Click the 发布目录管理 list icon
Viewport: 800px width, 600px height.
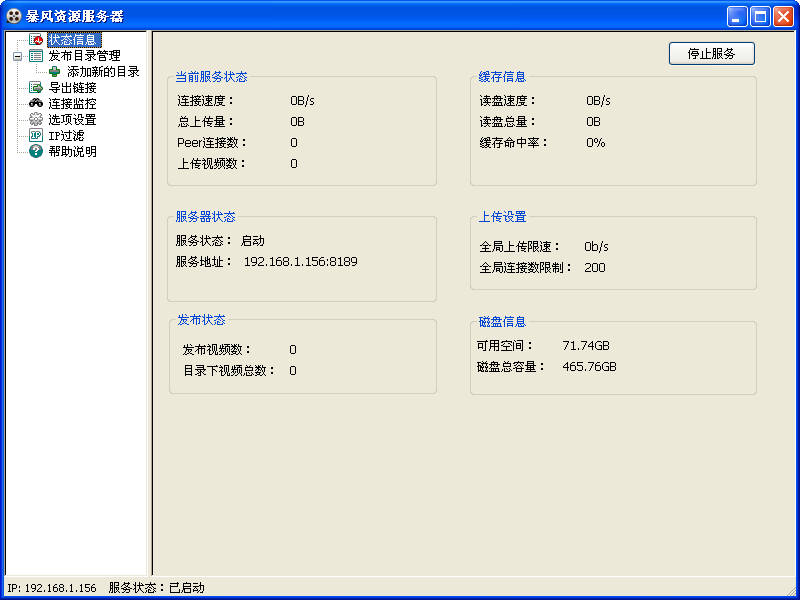pos(36,56)
